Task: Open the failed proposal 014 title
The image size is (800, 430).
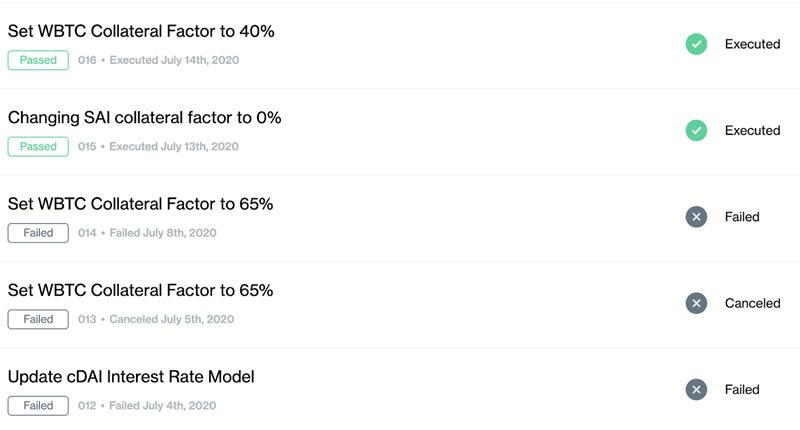Action: click(x=140, y=204)
